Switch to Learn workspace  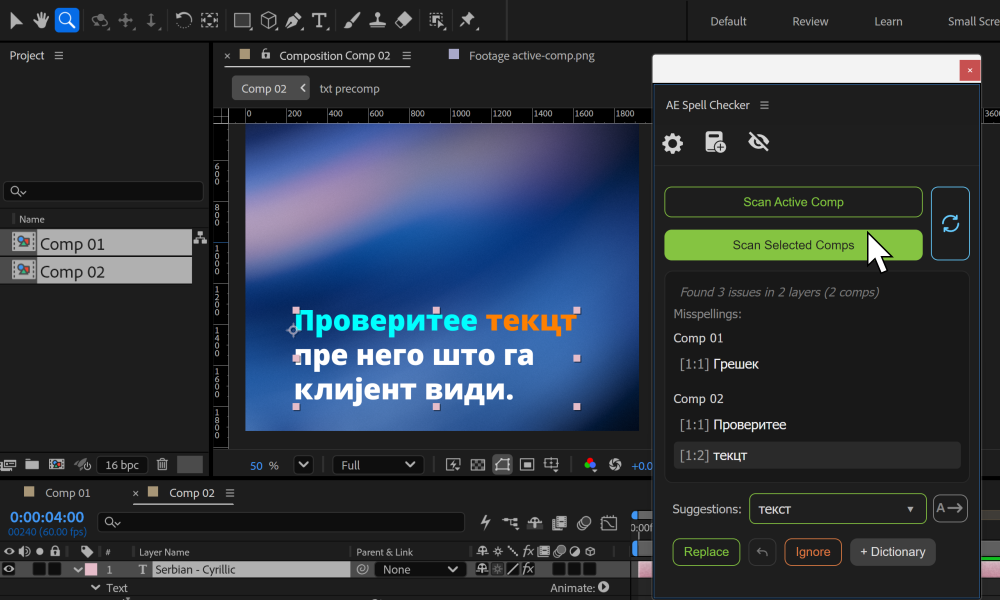[x=888, y=21]
